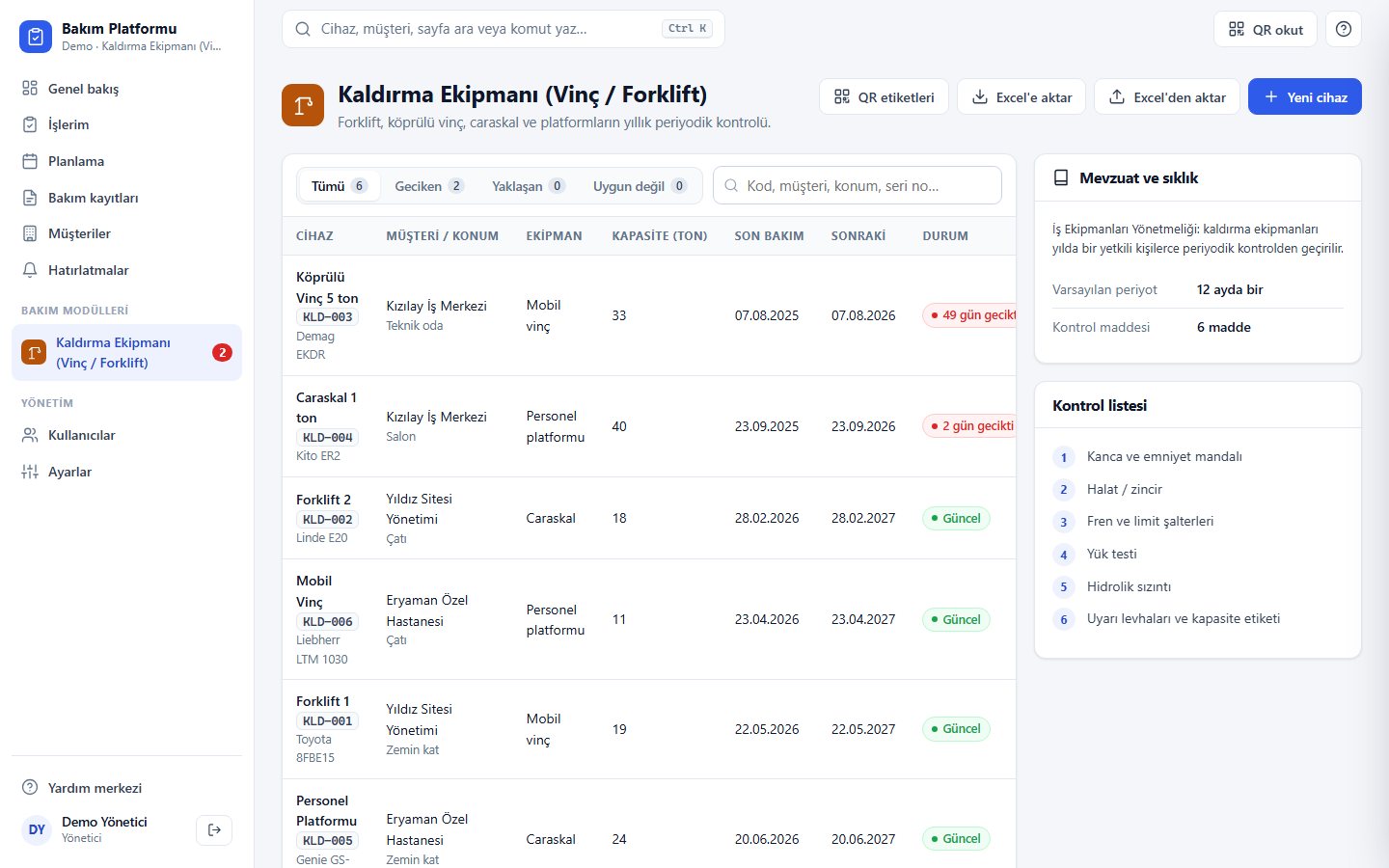Image resolution: width=1389 pixels, height=868 pixels.
Task: Add a device with Yeni cihaz
Action: [x=1305, y=96]
